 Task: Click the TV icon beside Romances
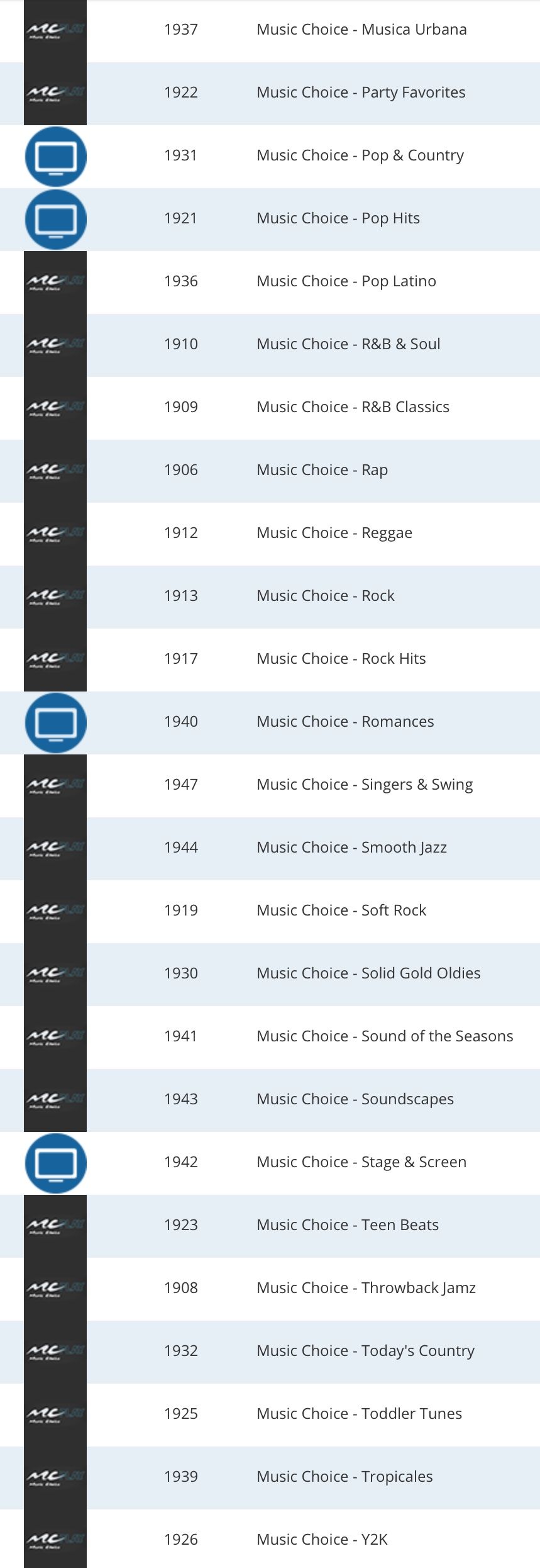[55, 722]
